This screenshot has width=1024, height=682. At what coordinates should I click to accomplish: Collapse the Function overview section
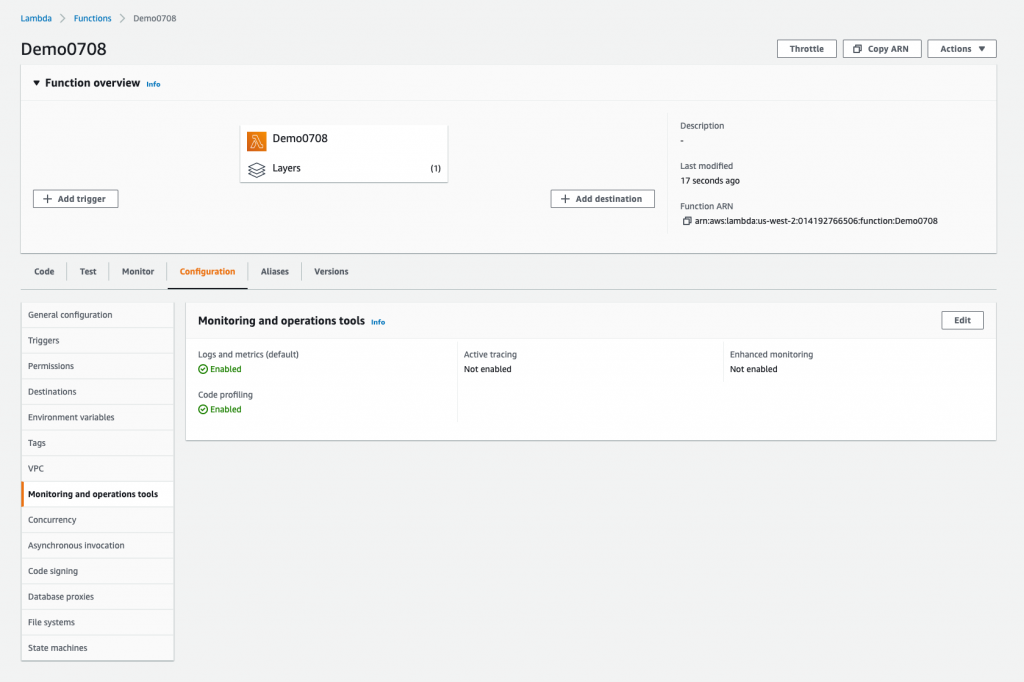36,83
